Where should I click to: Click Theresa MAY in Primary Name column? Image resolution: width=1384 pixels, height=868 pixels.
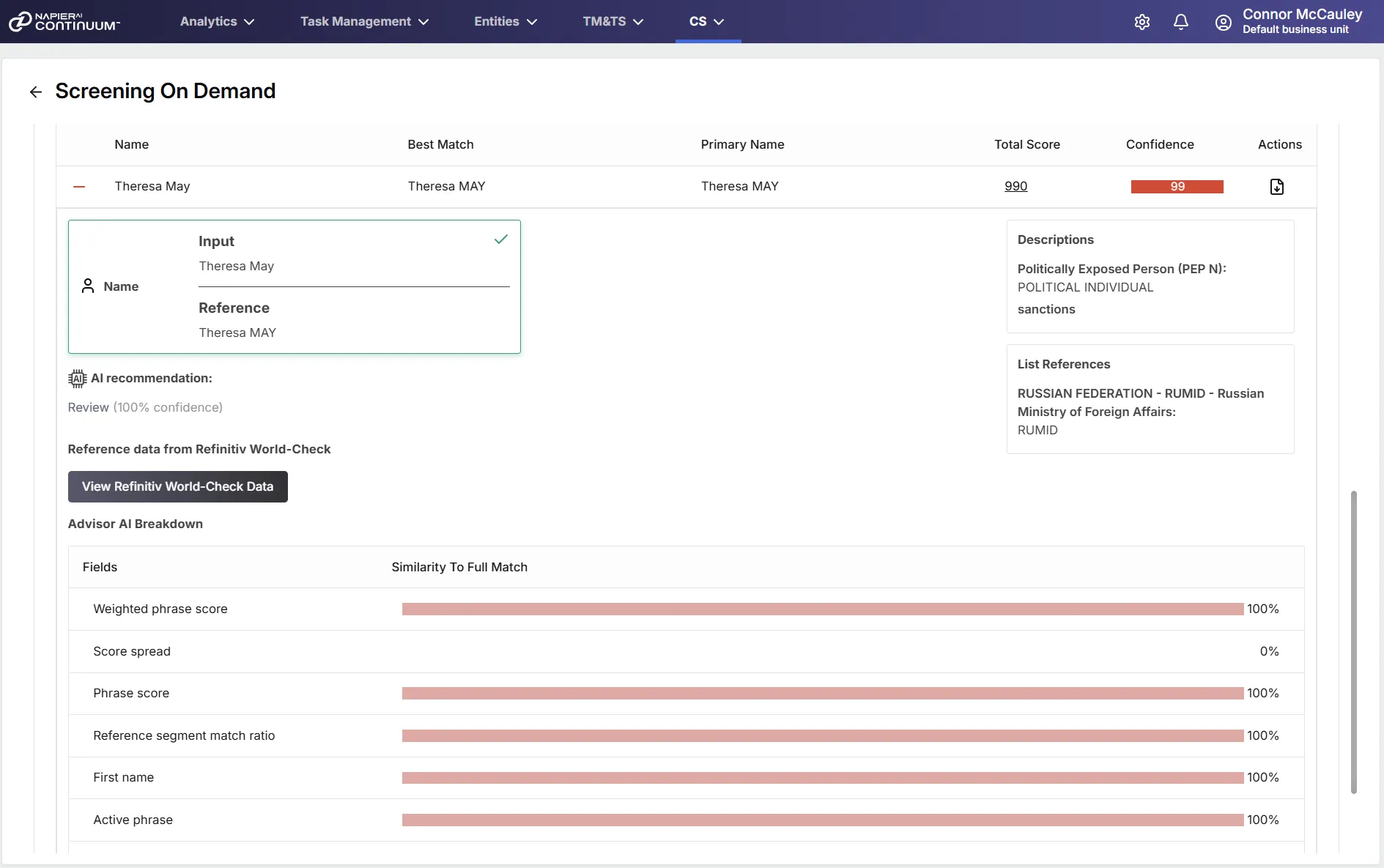coord(739,186)
